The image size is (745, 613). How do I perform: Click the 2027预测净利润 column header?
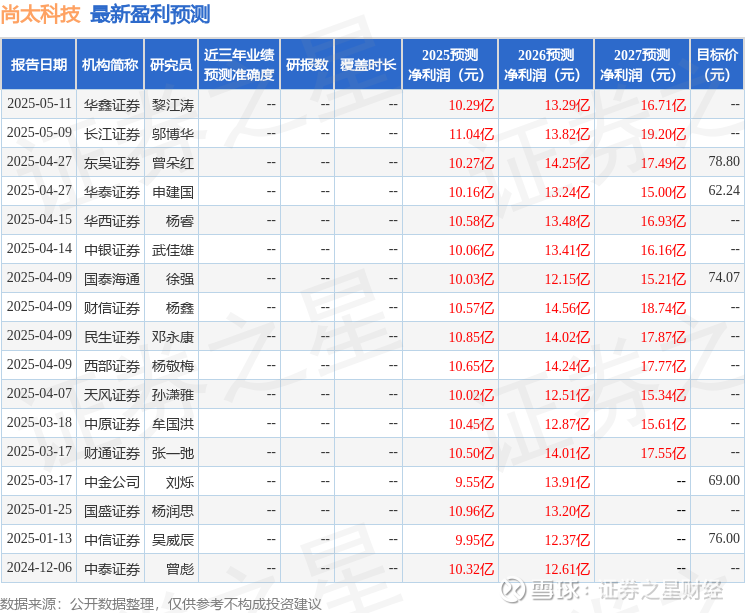click(642, 65)
